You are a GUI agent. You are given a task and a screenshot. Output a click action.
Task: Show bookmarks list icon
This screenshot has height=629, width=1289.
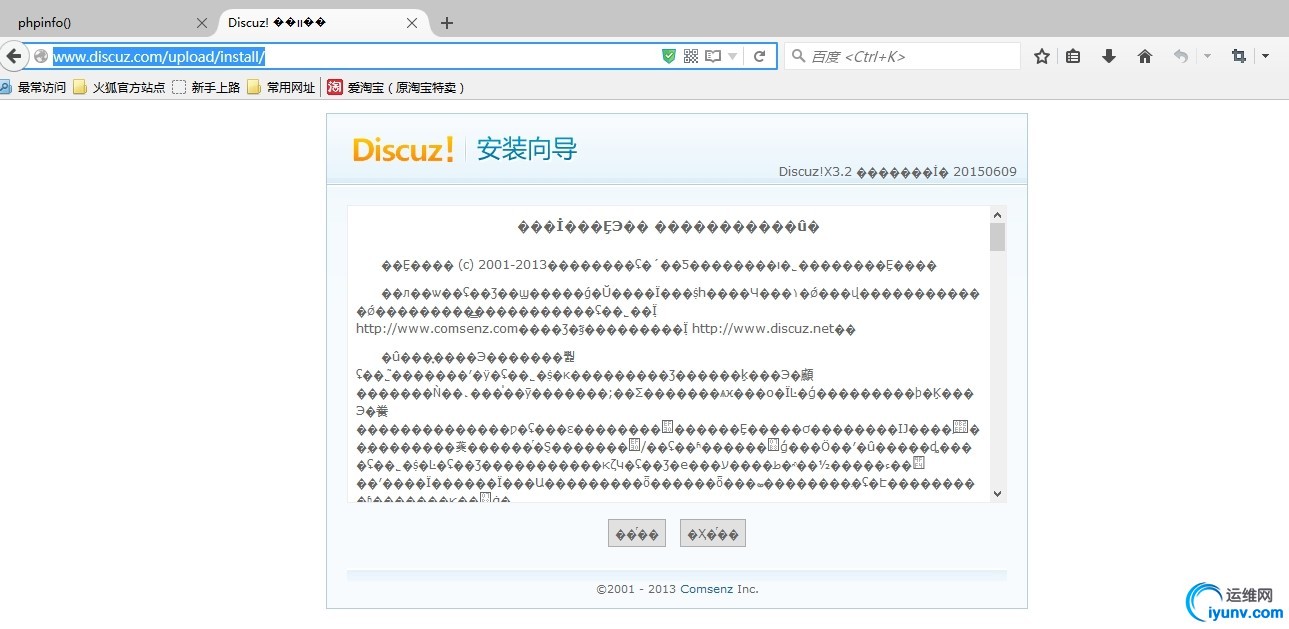[1073, 56]
